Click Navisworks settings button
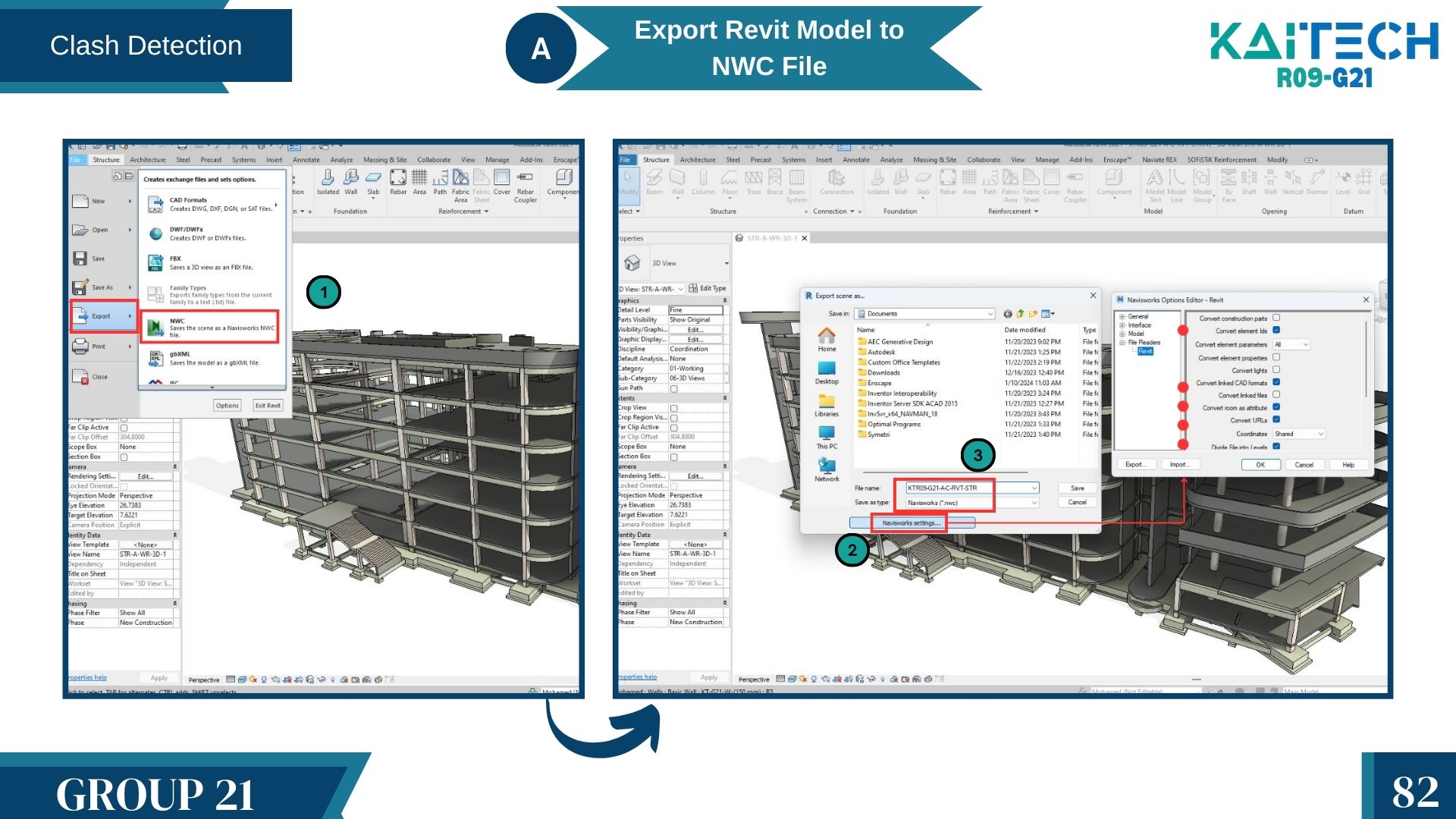 (x=910, y=522)
